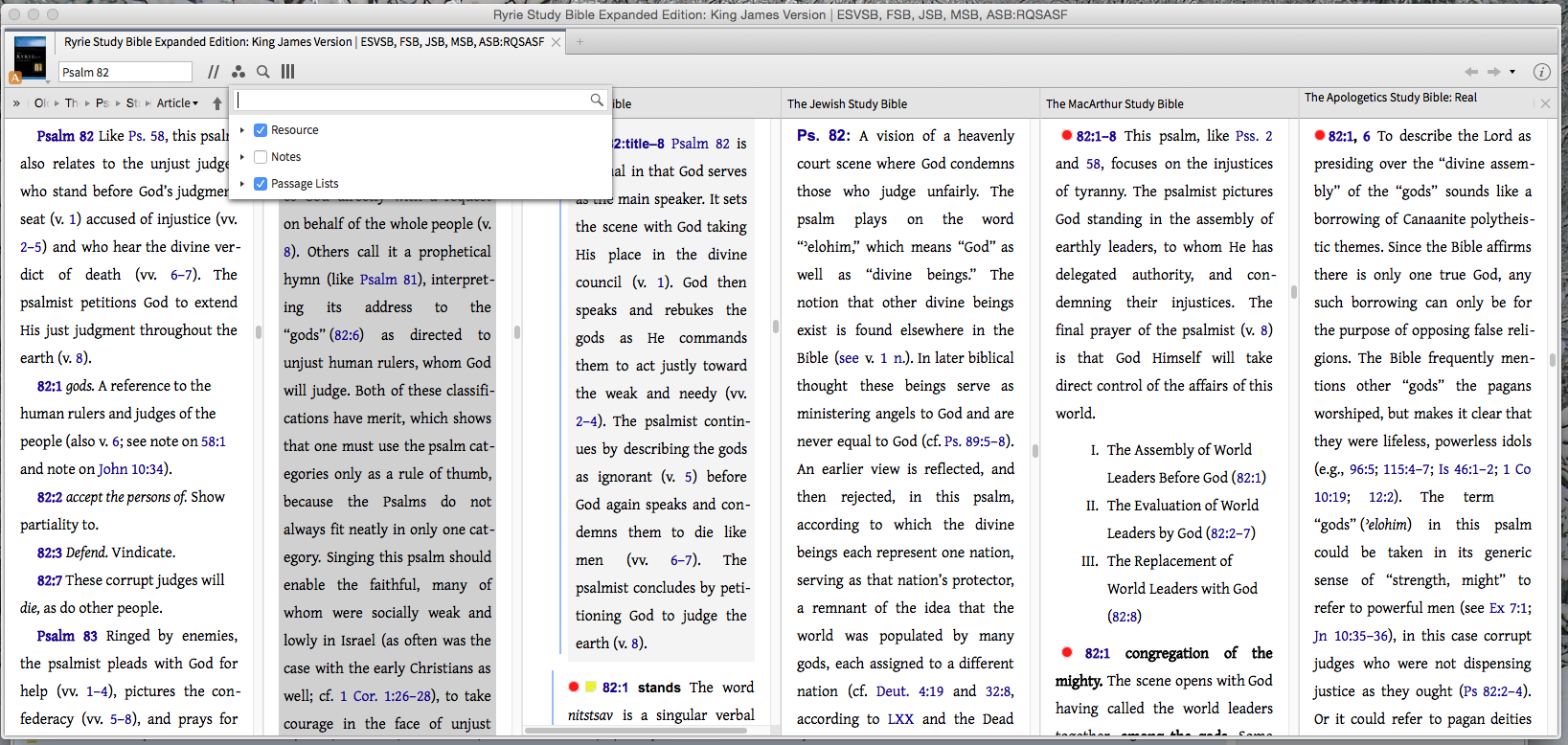The width and height of the screenshot is (1568, 745).
Task: Open the LXX link in Jewish Study Bible
Action: pos(900,719)
